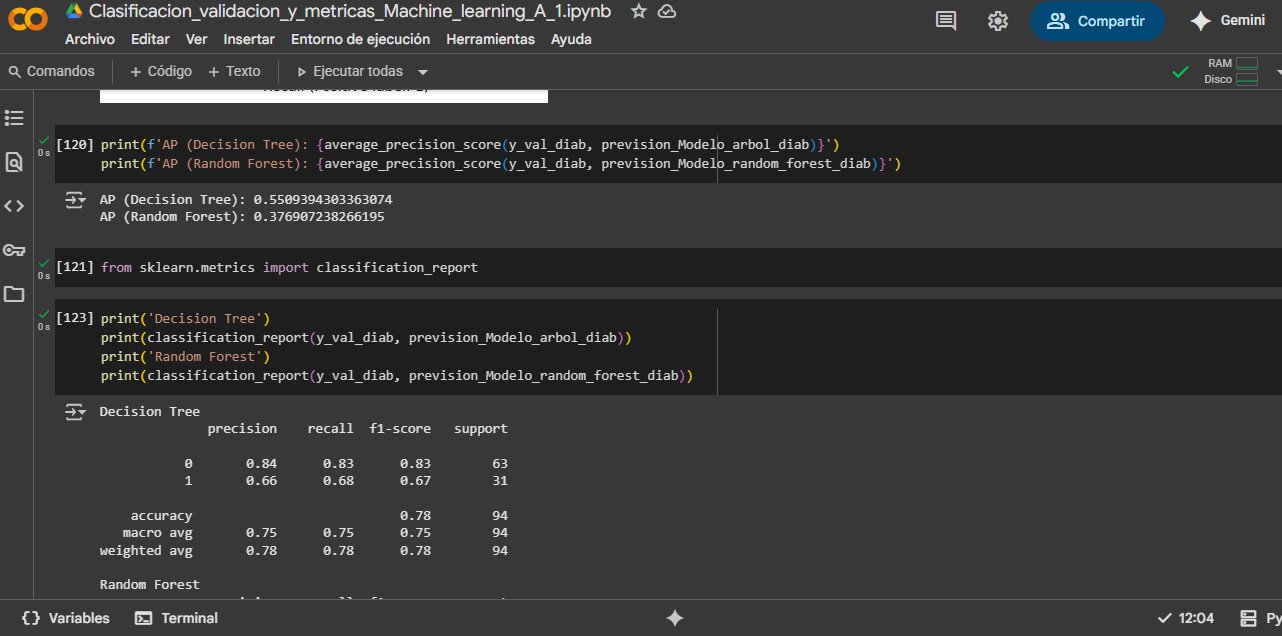Add a new Texto cell

coord(234,71)
